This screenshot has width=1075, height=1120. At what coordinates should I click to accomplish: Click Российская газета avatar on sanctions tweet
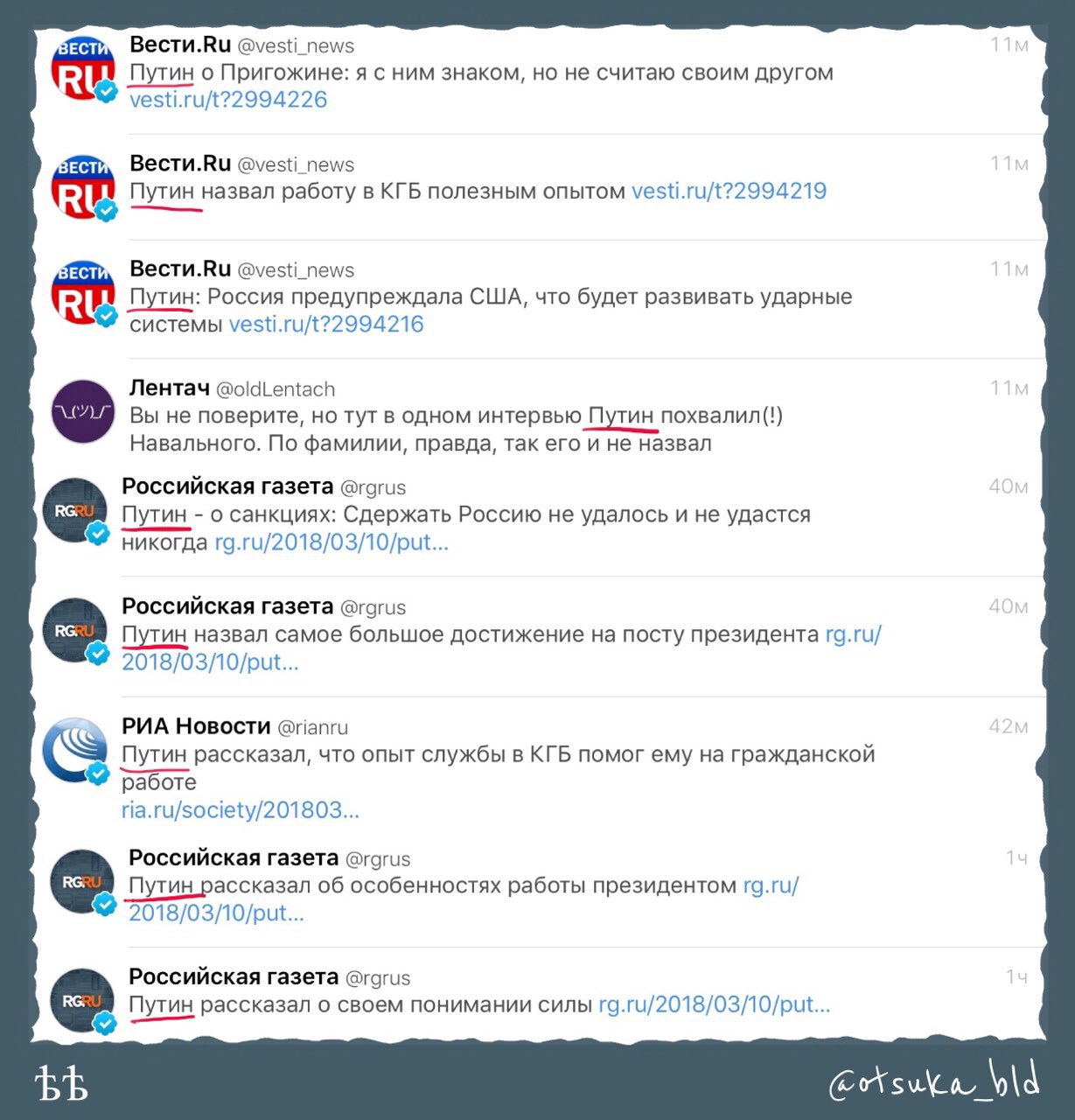coord(75,510)
